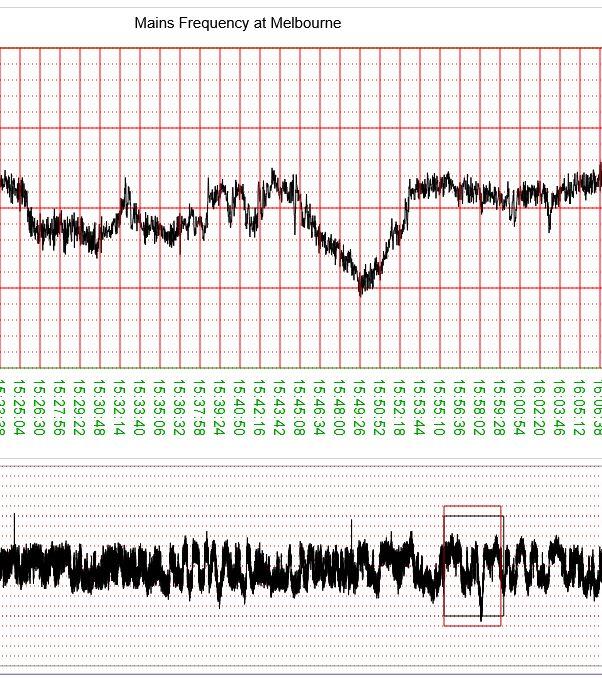The height and width of the screenshot is (678, 602).
Task: Choose the 16:02:20 axis label
Action: pos(540,407)
